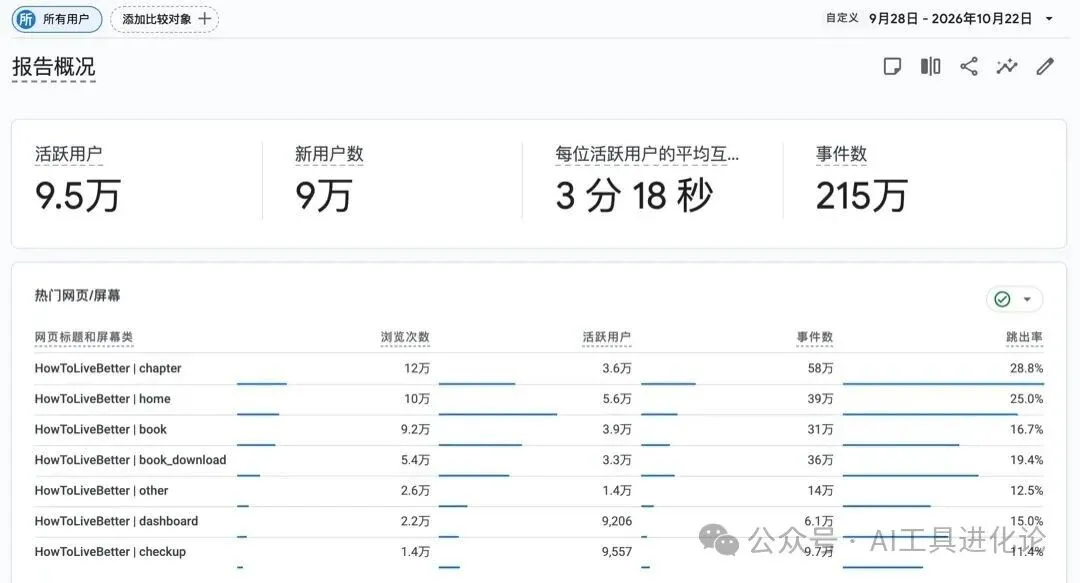1080x583 pixels.
Task: Click the 5.6万 active users value for home
Action: pos(616,398)
